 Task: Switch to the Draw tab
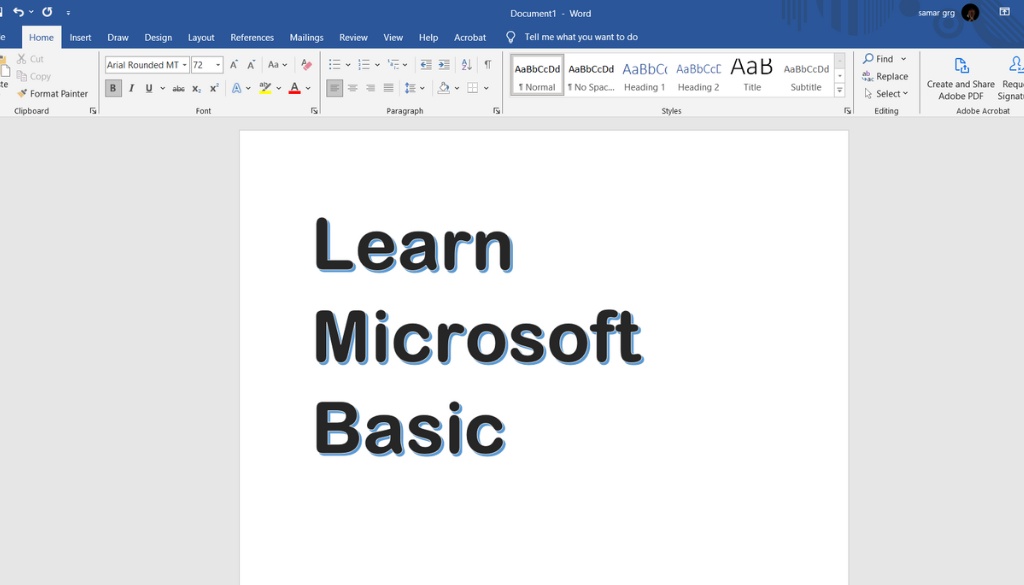click(x=118, y=37)
